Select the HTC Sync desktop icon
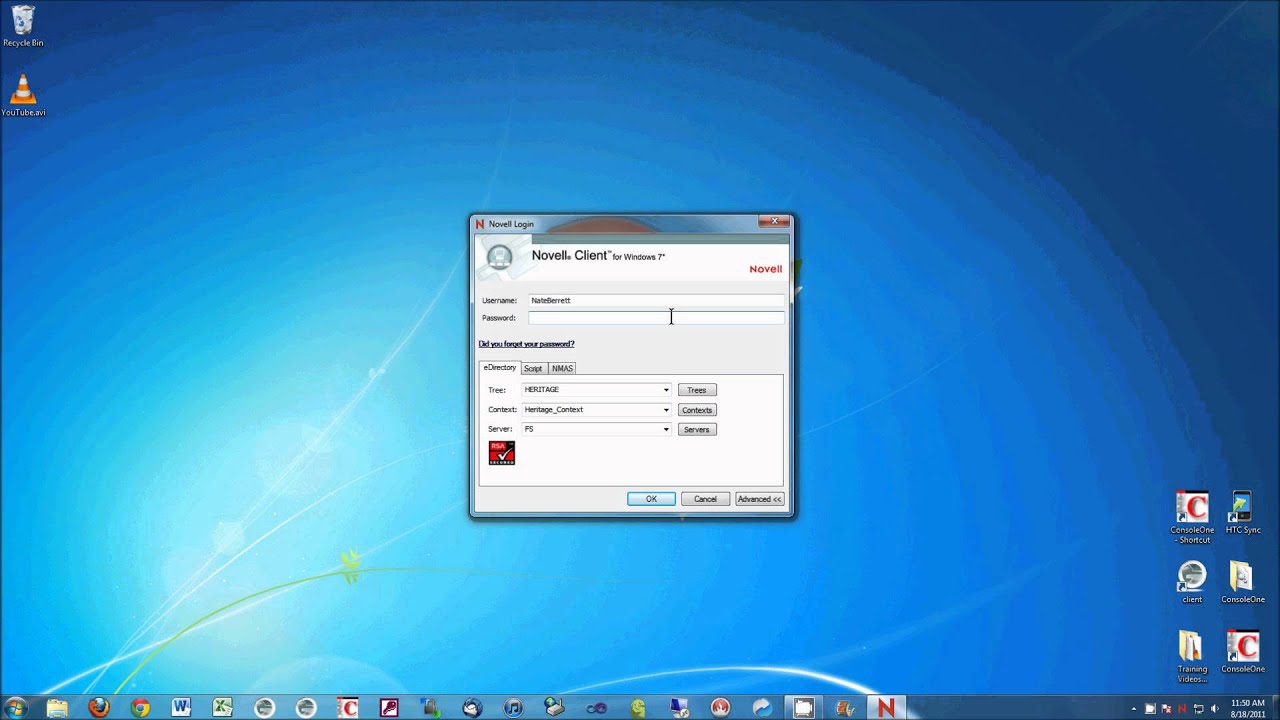Viewport: 1280px width, 720px height. coord(1242,512)
